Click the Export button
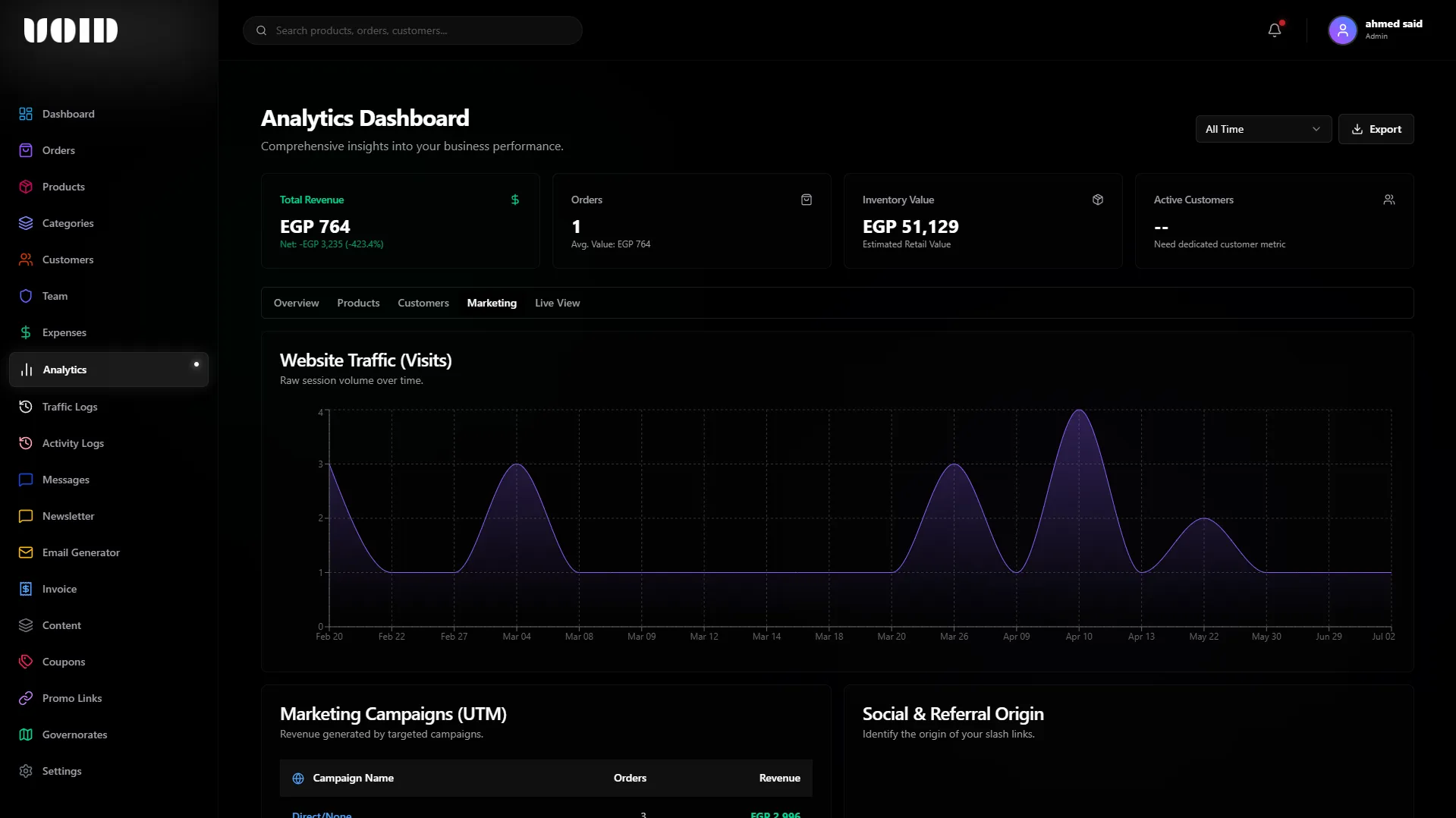 1376,129
